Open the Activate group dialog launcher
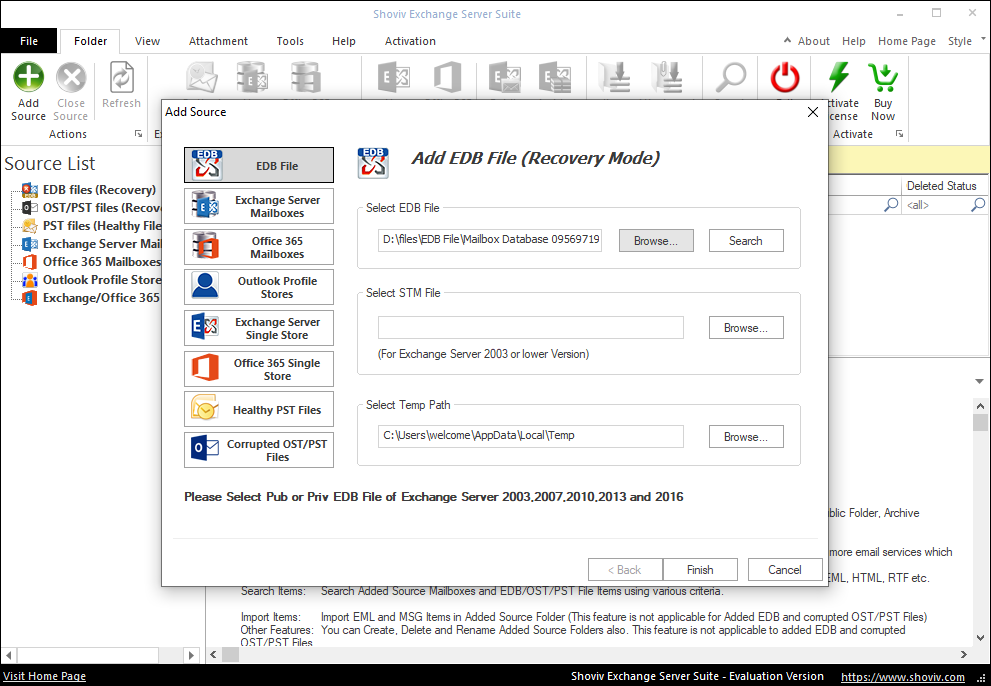 899,134
